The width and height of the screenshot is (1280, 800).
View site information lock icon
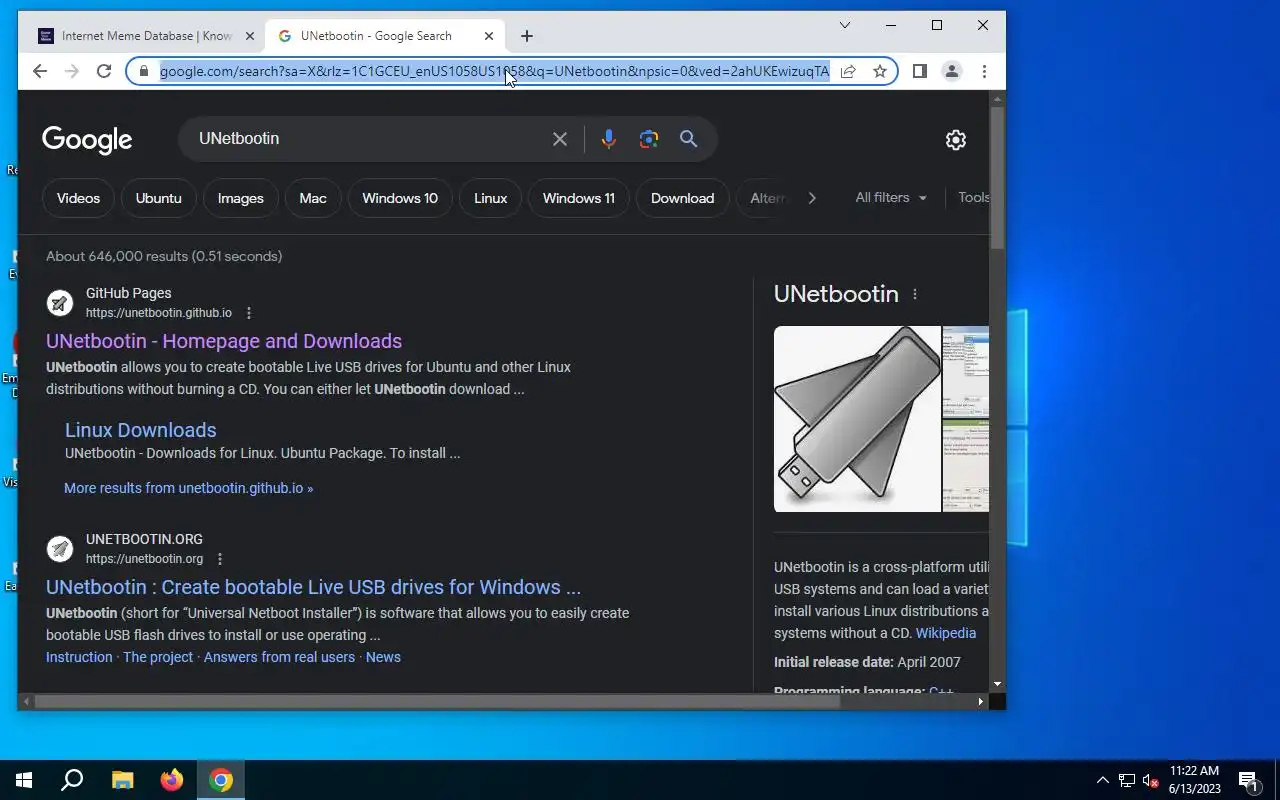144,71
